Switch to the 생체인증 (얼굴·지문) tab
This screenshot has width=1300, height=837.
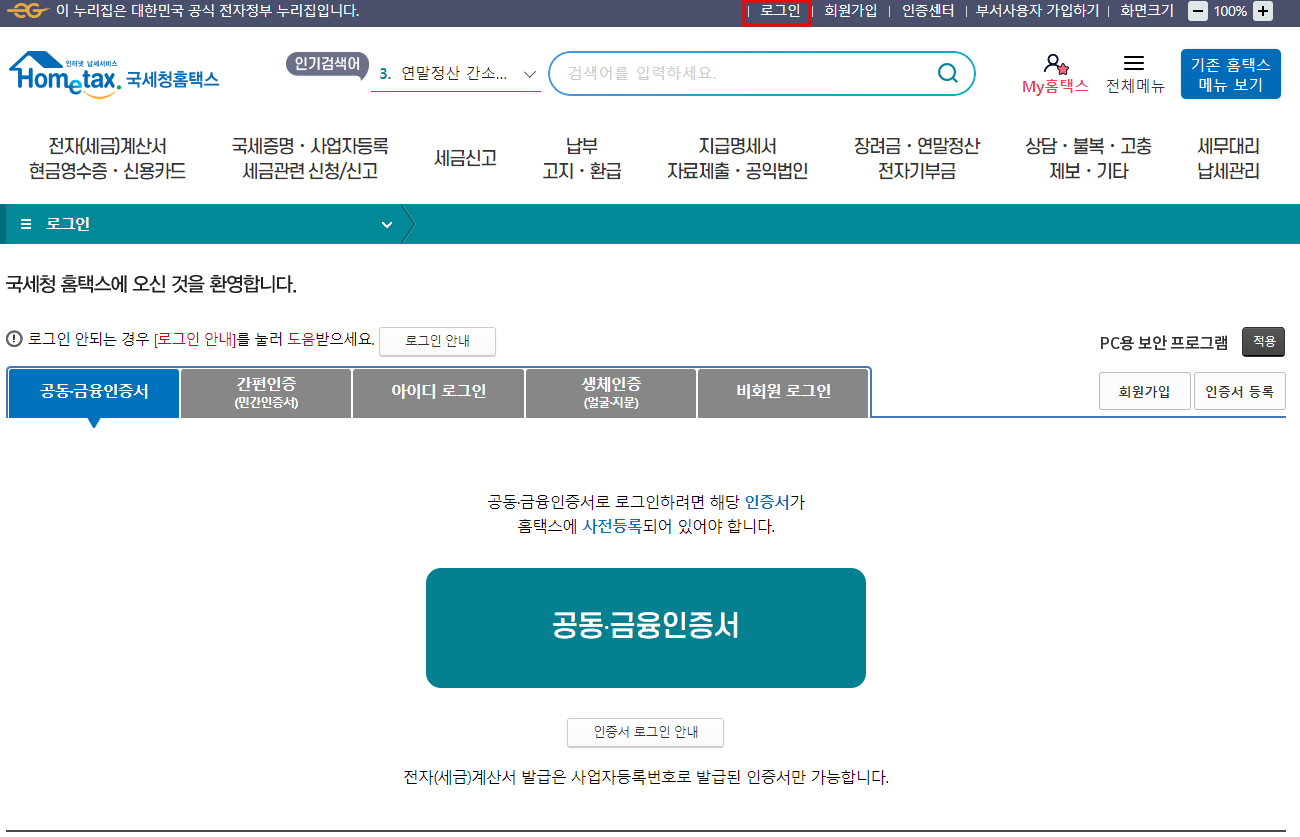coord(610,392)
